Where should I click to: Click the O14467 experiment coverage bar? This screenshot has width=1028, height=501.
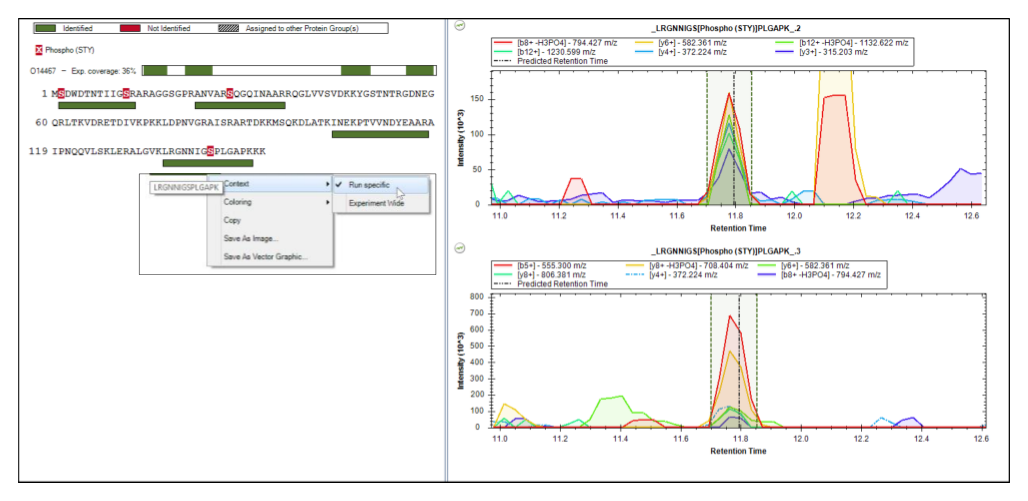click(x=289, y=70)
